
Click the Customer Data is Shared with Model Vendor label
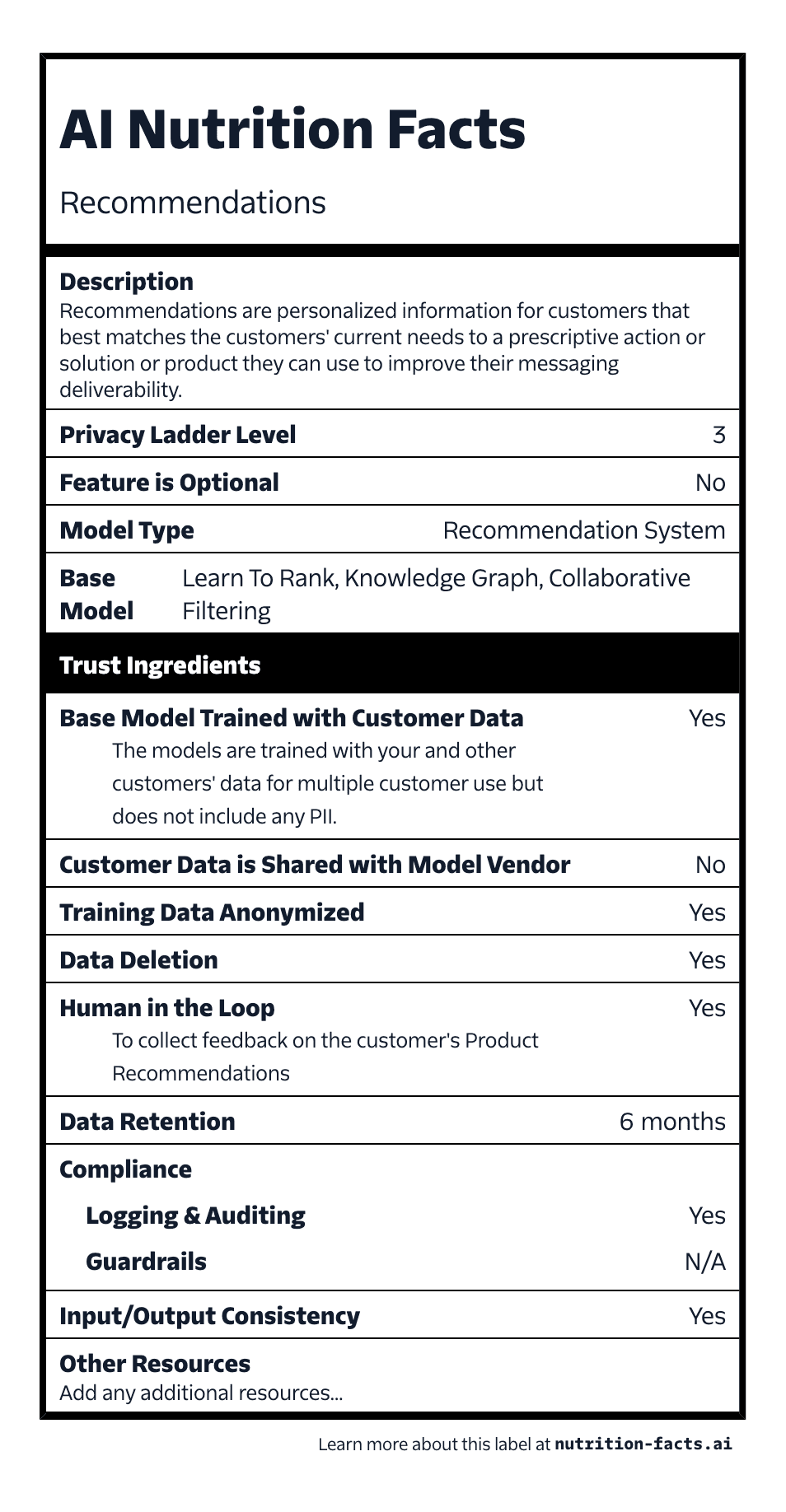tap(315, 865)
